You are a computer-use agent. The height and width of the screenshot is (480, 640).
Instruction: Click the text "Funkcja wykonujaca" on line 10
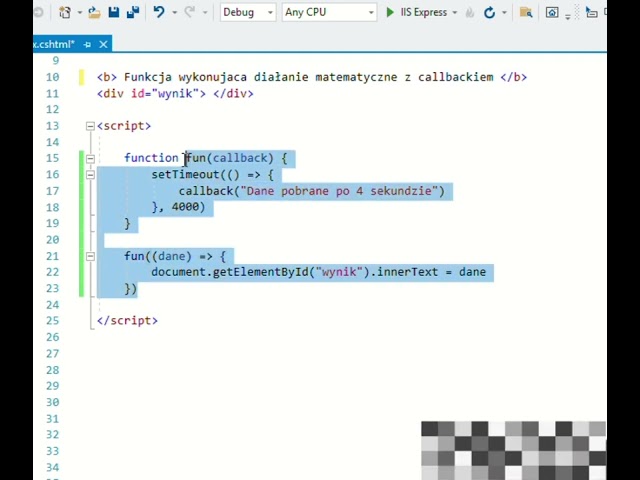pyautogui.click(x=185, y=77)
